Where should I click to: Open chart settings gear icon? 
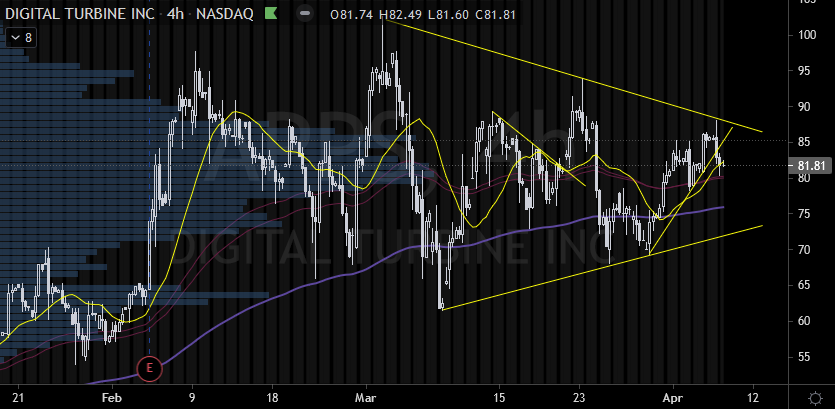[815, 398]
